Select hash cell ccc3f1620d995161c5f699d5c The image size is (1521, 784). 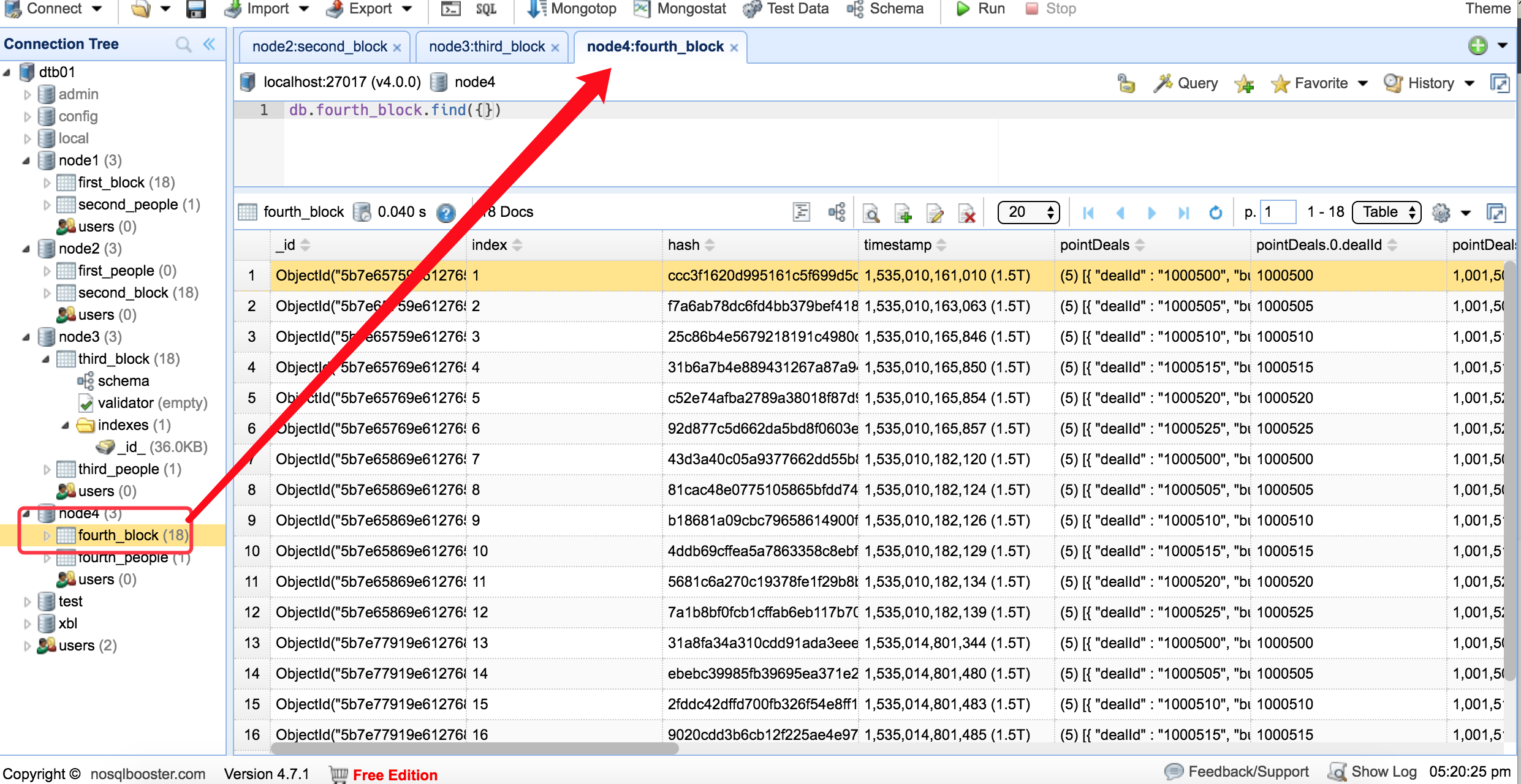click(760, 276)
